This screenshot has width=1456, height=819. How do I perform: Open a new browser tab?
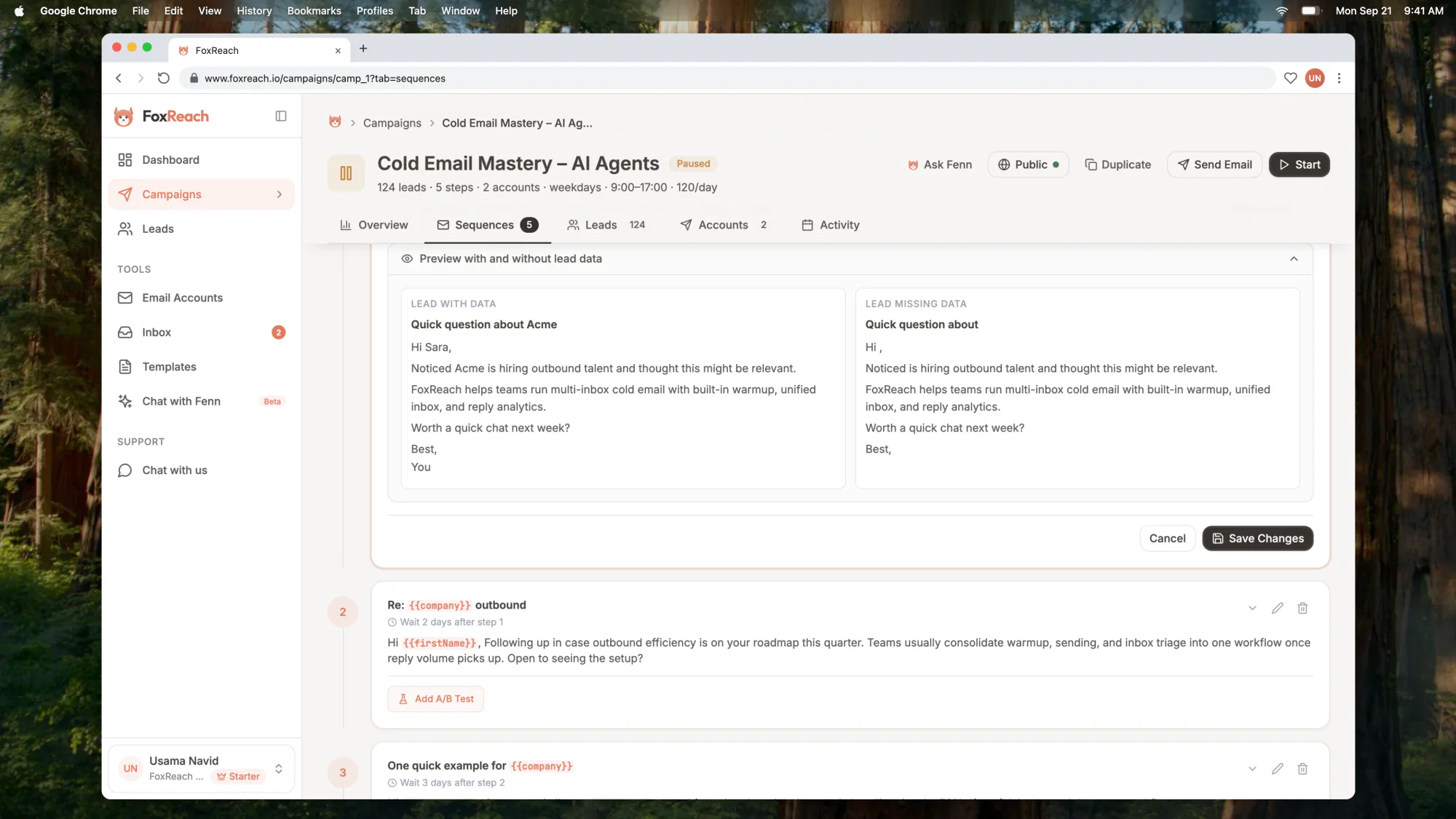363,49
